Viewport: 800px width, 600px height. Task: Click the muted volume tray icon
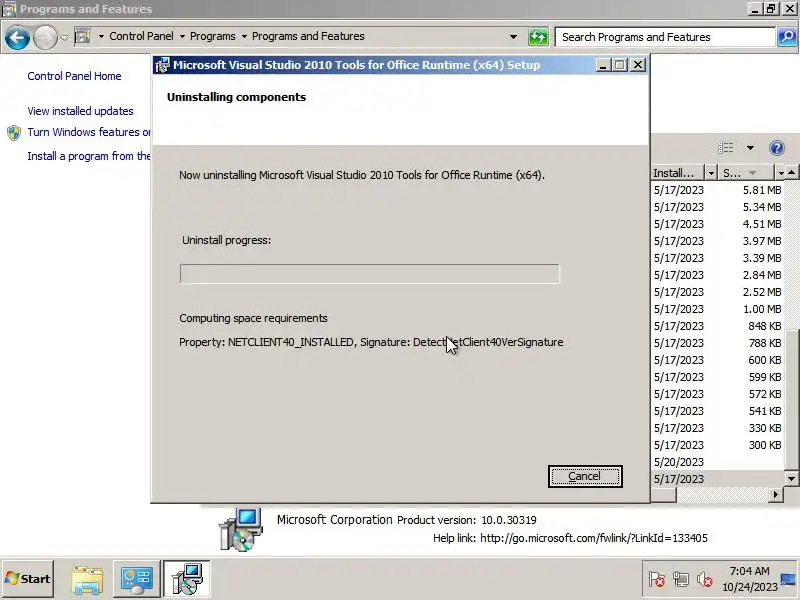pyautogui.click(x=705, y=580)
